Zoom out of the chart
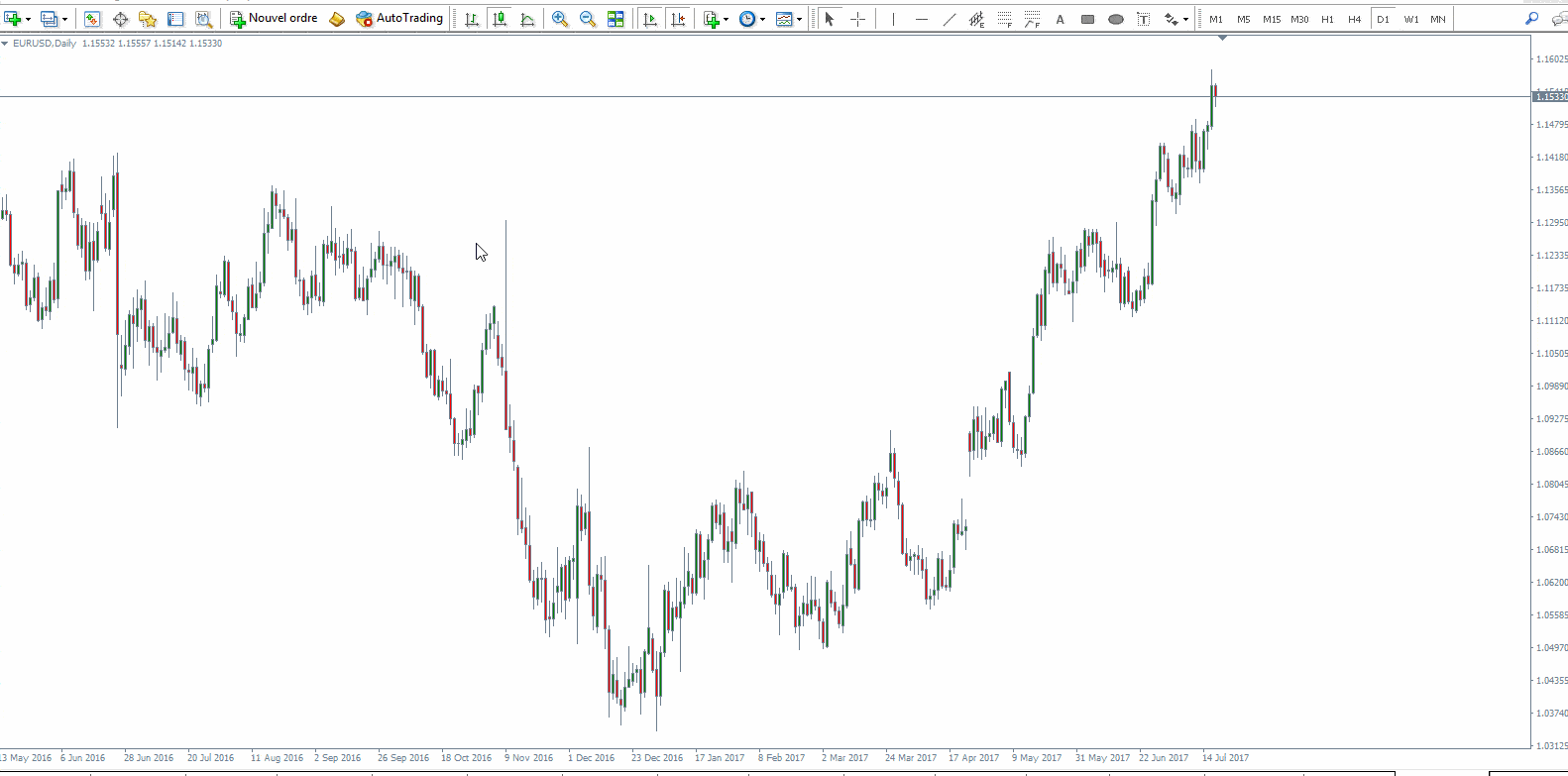Viewport: 1568px width, 776px height. click(588, 19)
